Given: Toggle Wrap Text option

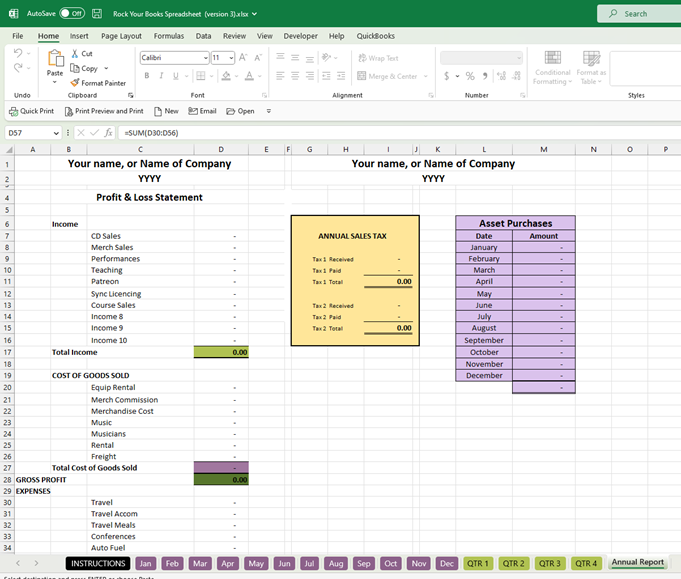Looking at the screenshot, I should tap(377, 58).
